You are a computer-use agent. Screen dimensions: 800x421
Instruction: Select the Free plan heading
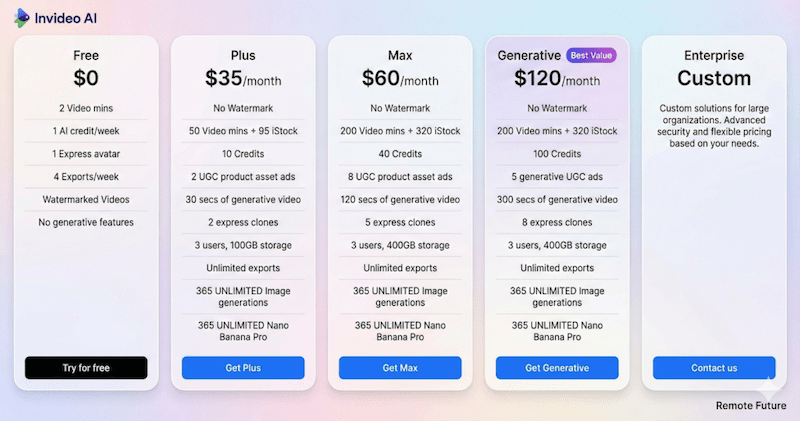[x=86, y=55]
